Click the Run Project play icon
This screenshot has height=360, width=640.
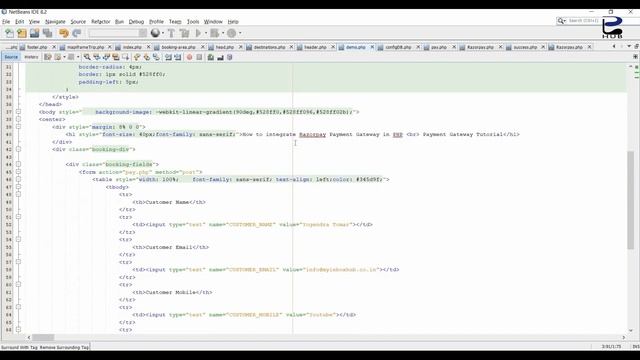198,33
